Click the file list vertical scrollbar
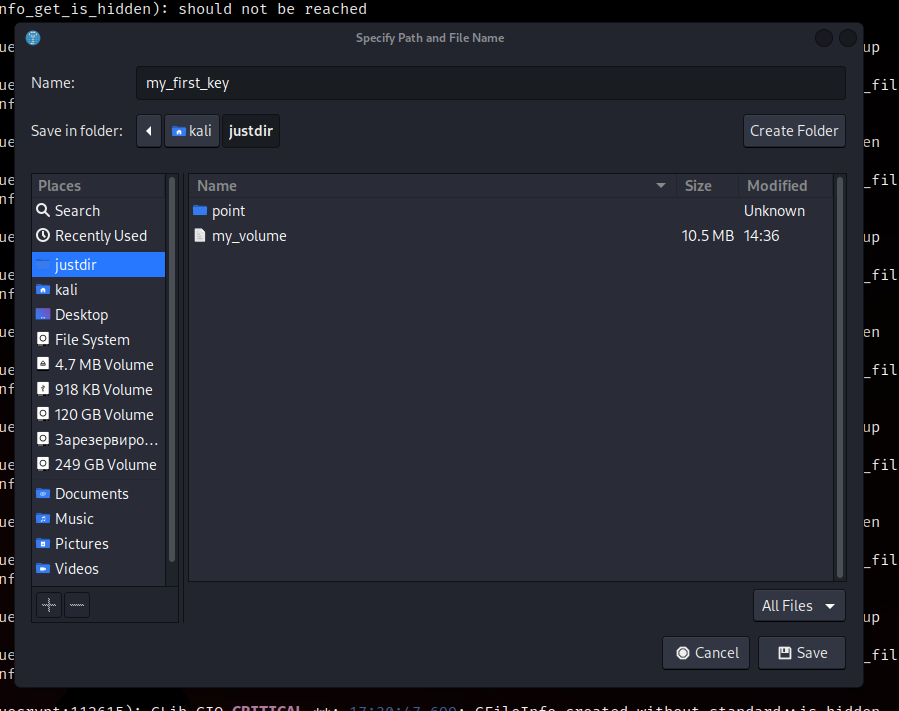899x711 pixels. (x=840, y=377)
